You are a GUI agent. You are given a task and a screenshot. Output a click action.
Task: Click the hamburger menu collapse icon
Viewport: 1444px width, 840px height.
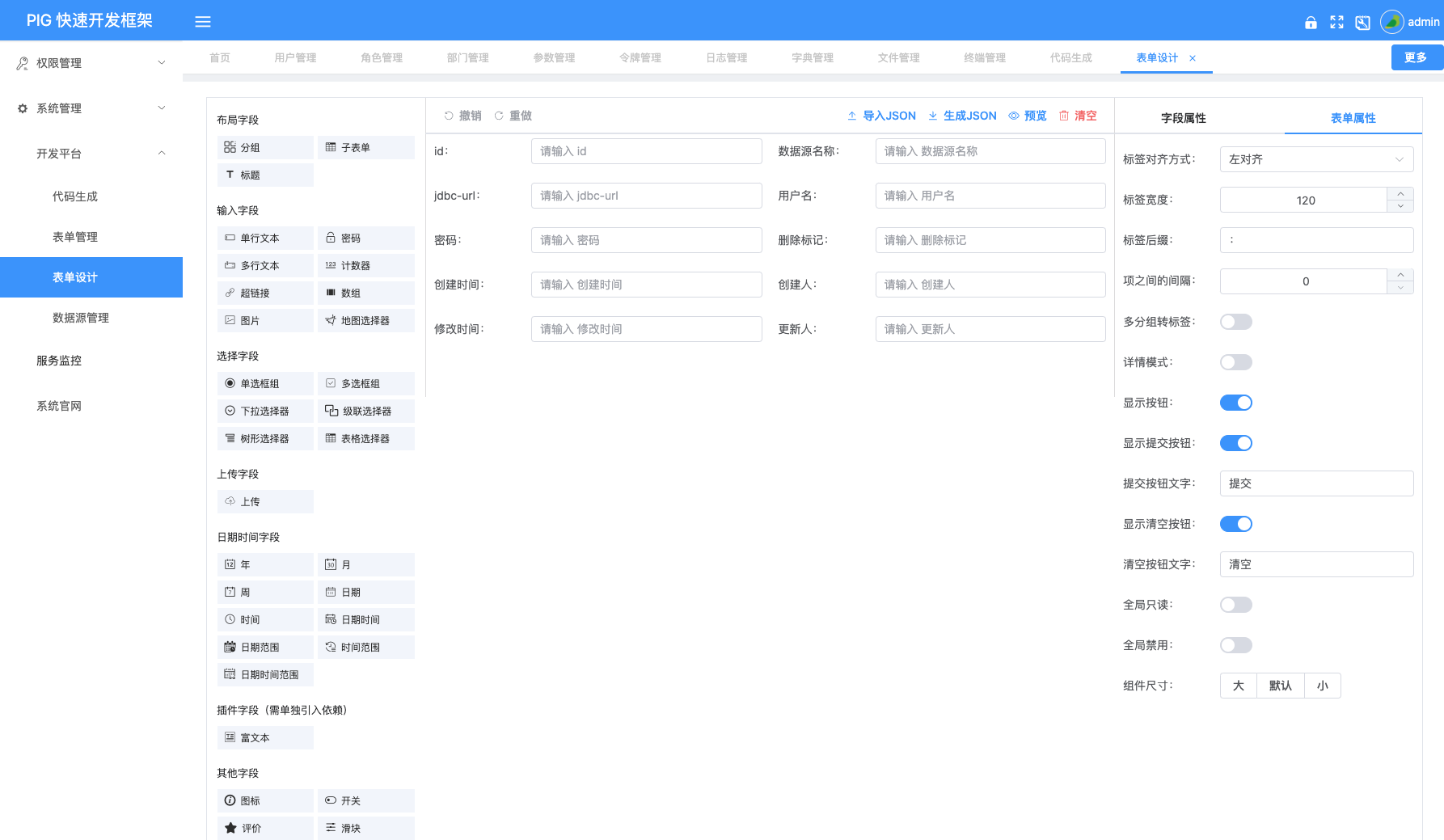tap(203, 22)
